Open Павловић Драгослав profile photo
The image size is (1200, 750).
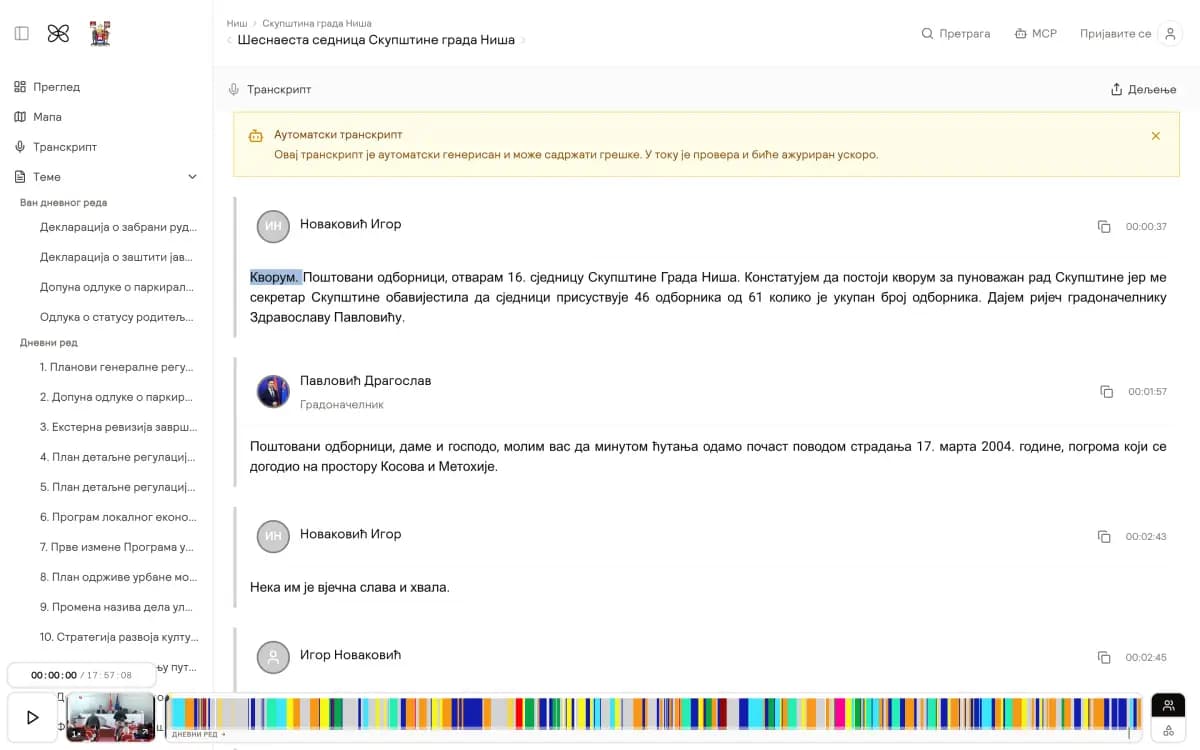point(273,391)
